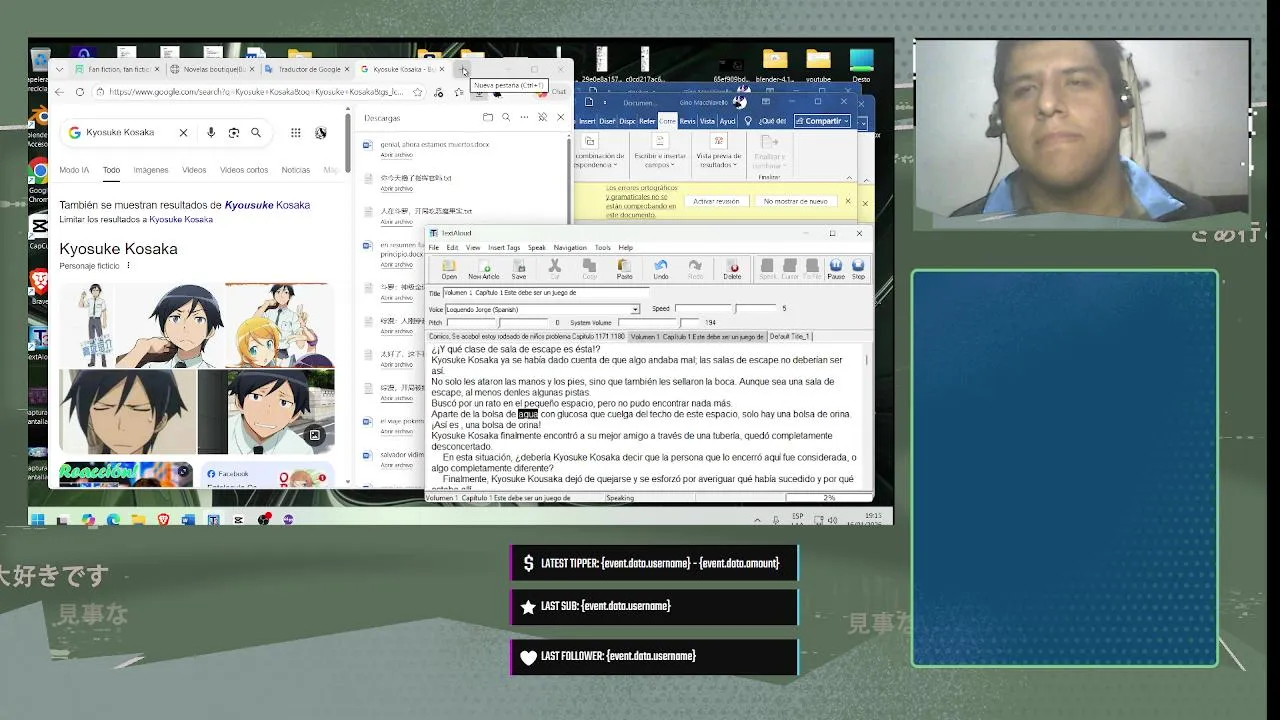
Task: Click the TextAloud Title input field
Action: click(546, 293)
